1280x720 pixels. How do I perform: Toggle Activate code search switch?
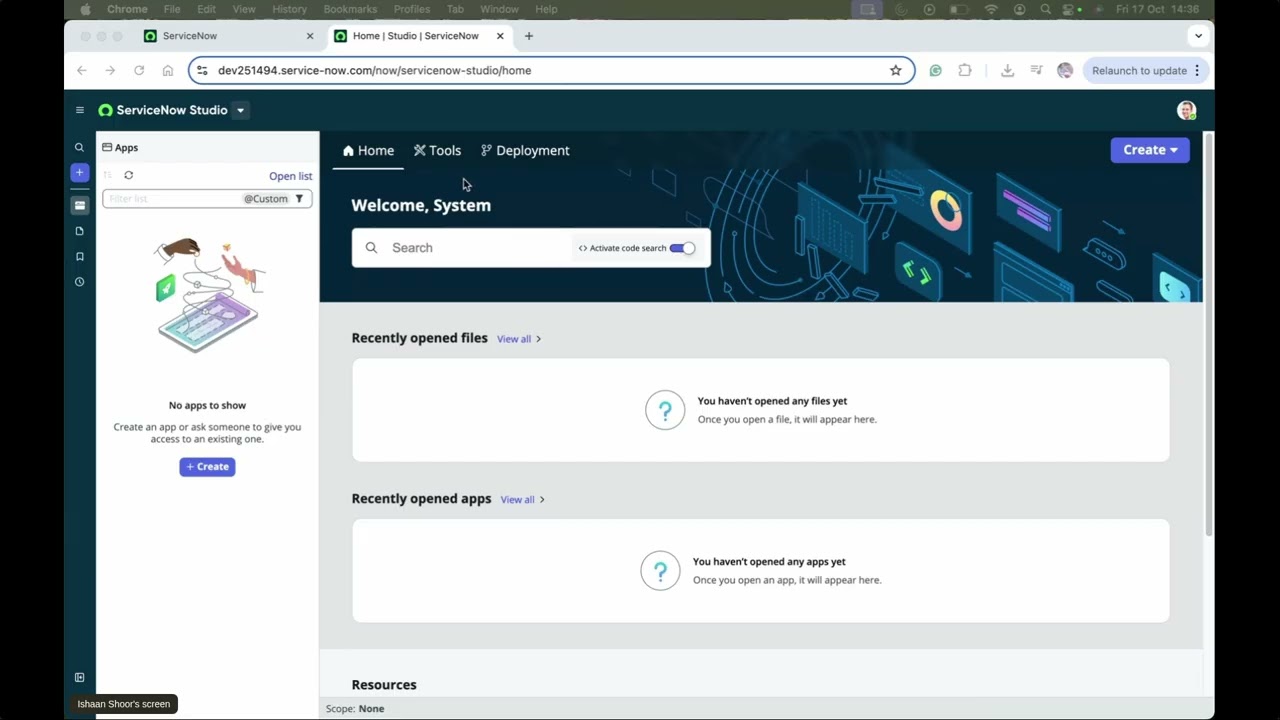682,248
